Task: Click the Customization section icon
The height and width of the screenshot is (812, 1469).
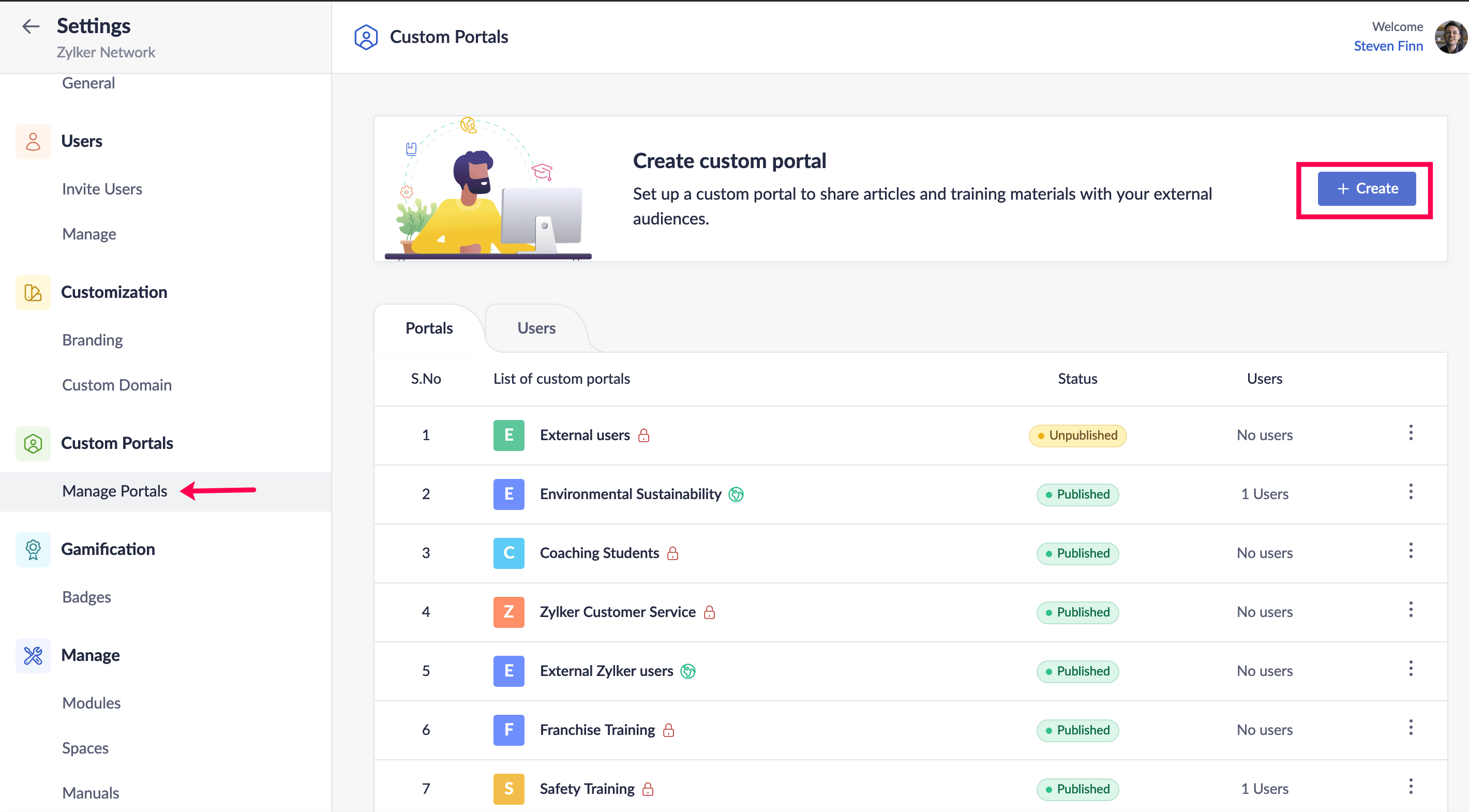Action: click(33, 293)
